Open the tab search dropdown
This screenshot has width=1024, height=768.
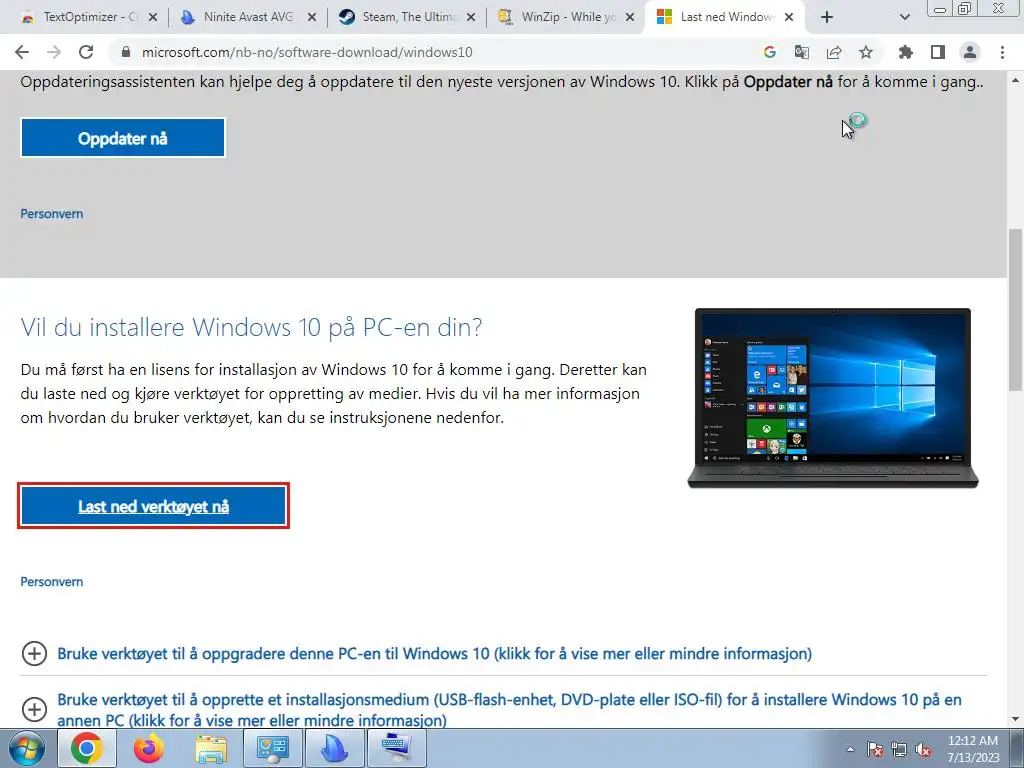point(904,17)
